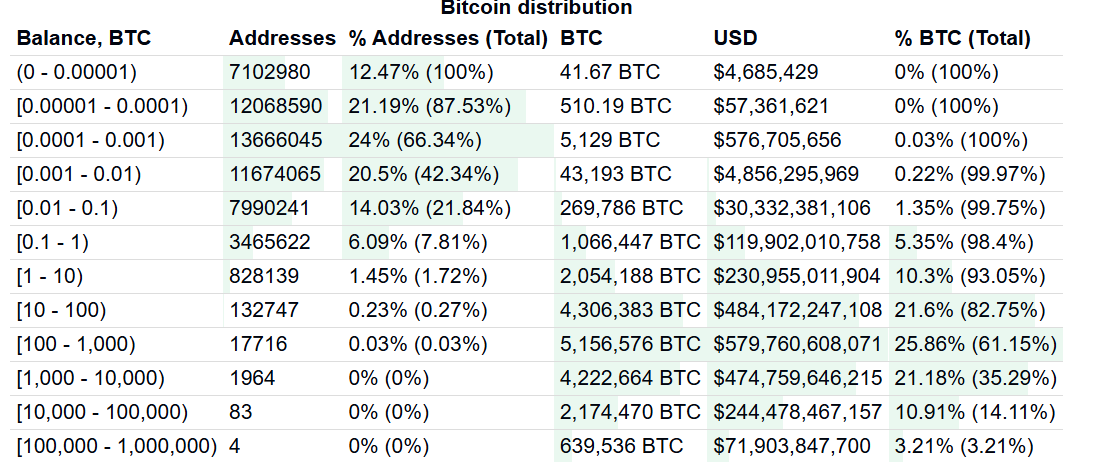Click the 24% (66.34%) addresses cell
Viewport: 1117px width, 462px height.
[415, 140]
